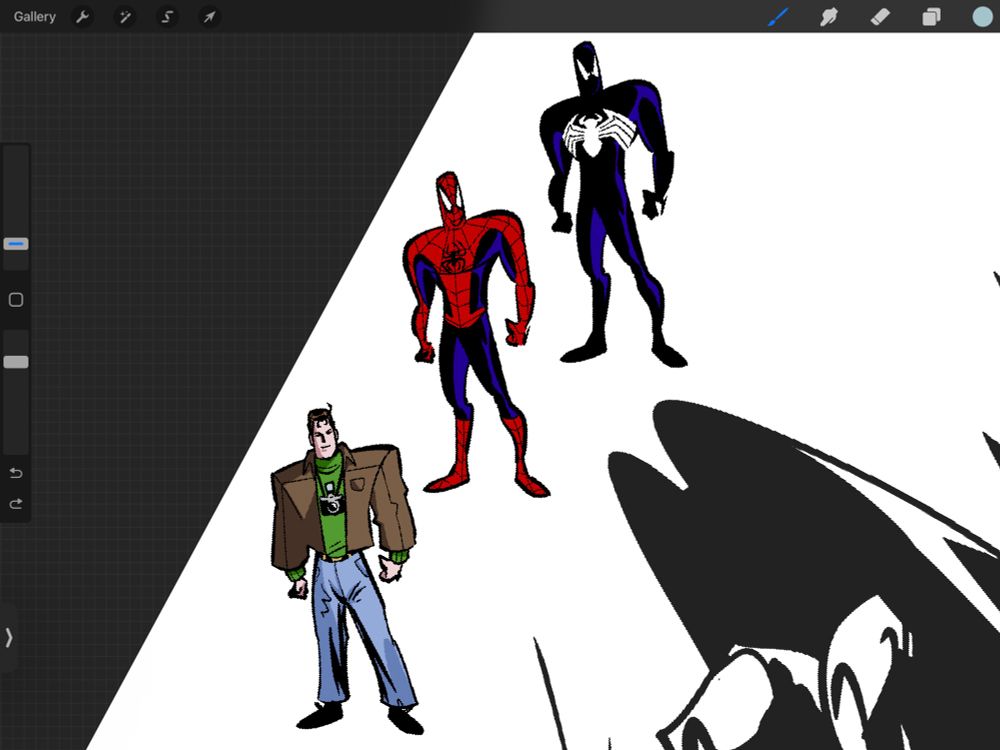Viewport: 1000px width, 750px height.
Task: Return to the Gallery
Action: point(35,17)
